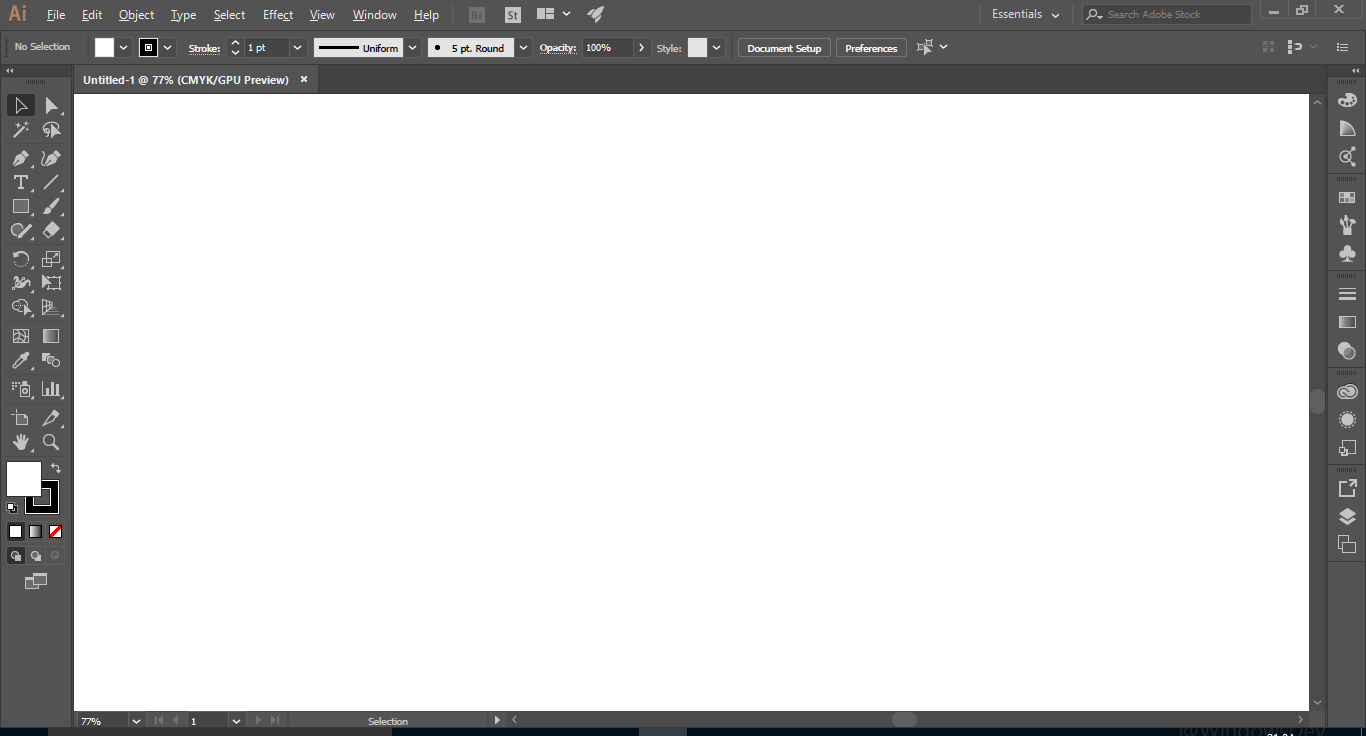
Task: Select the Pen tool
Action: point(20,158)
